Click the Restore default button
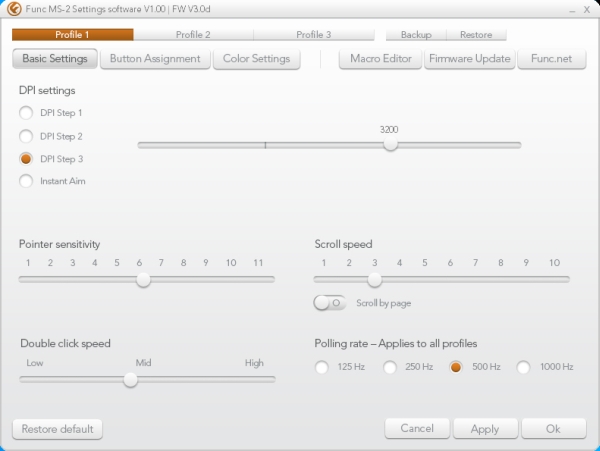Viewport: 600px width, 451px height. coord(57,429)
